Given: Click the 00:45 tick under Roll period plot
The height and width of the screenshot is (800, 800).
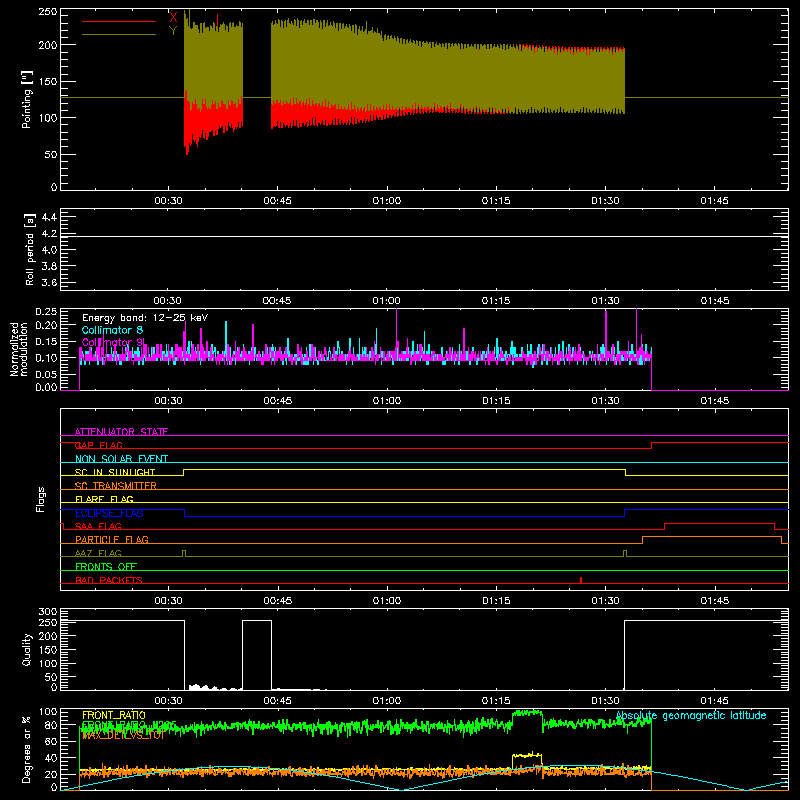Looking at the screenshot, I should (277, 301).
